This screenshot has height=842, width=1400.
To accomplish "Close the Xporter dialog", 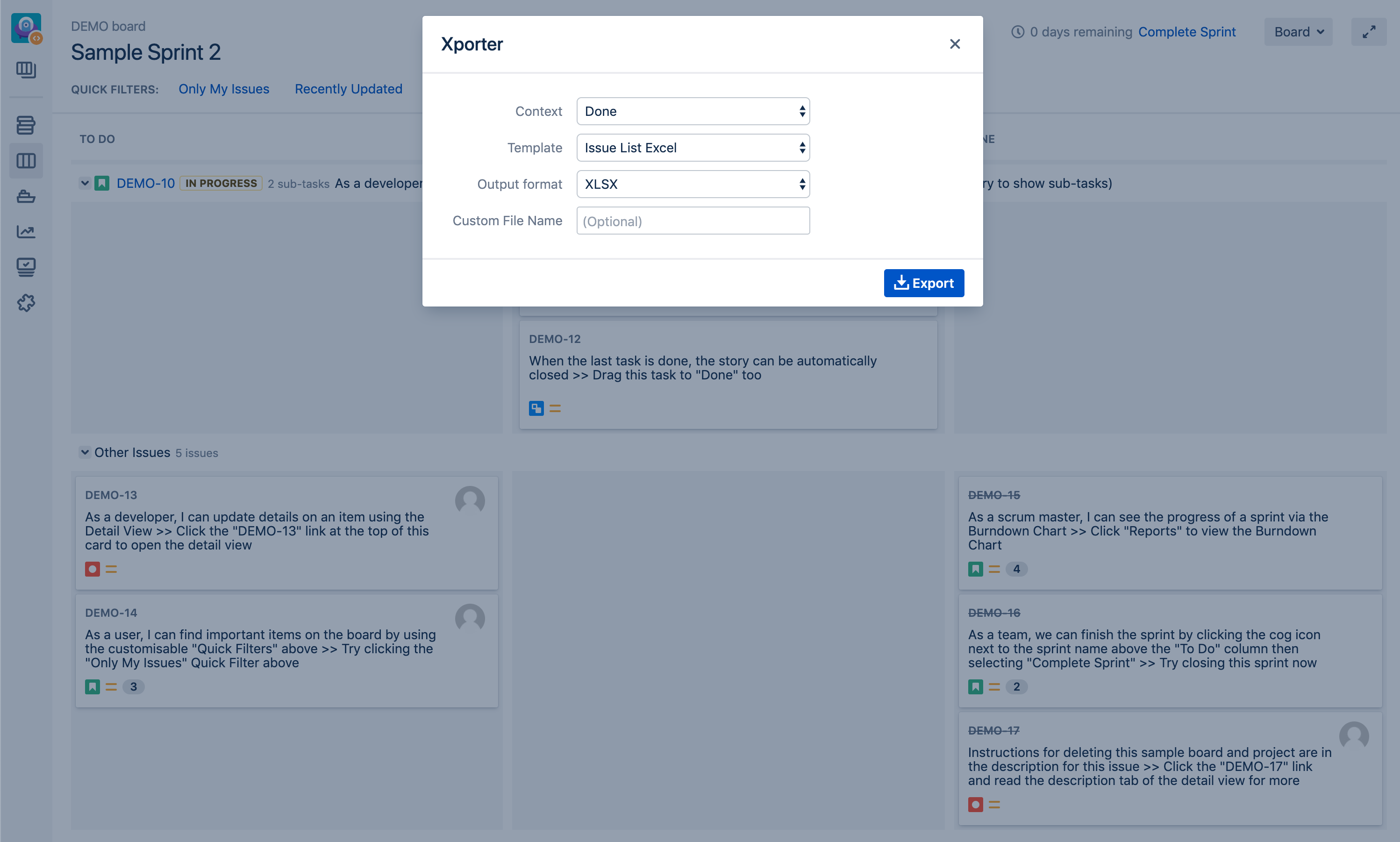I will [955, 44].
